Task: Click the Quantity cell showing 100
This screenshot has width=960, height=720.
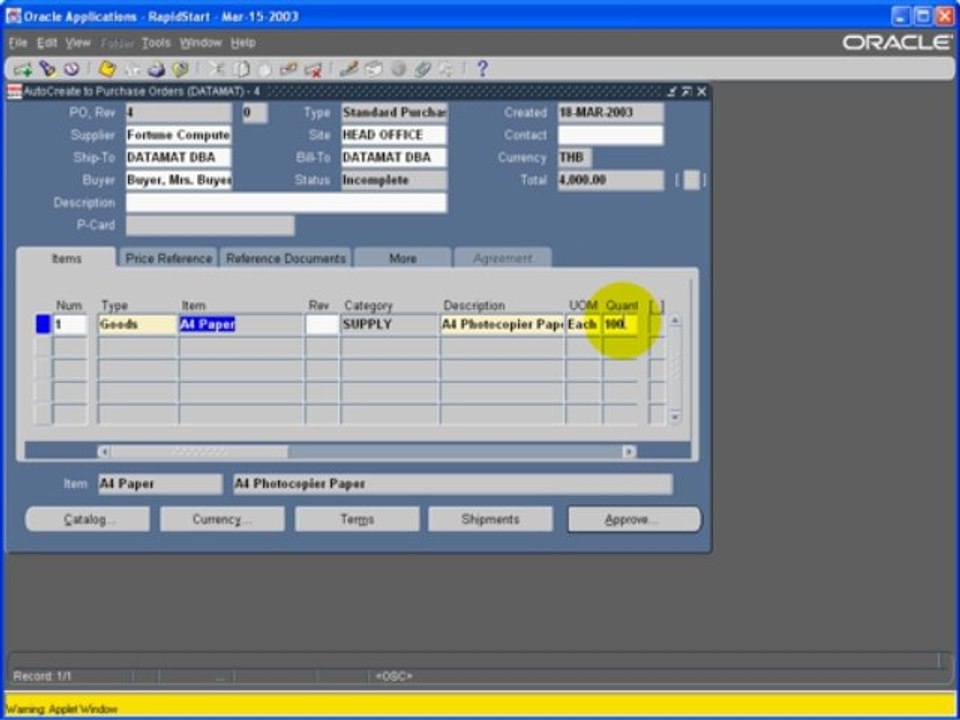Action: point(621,324)
